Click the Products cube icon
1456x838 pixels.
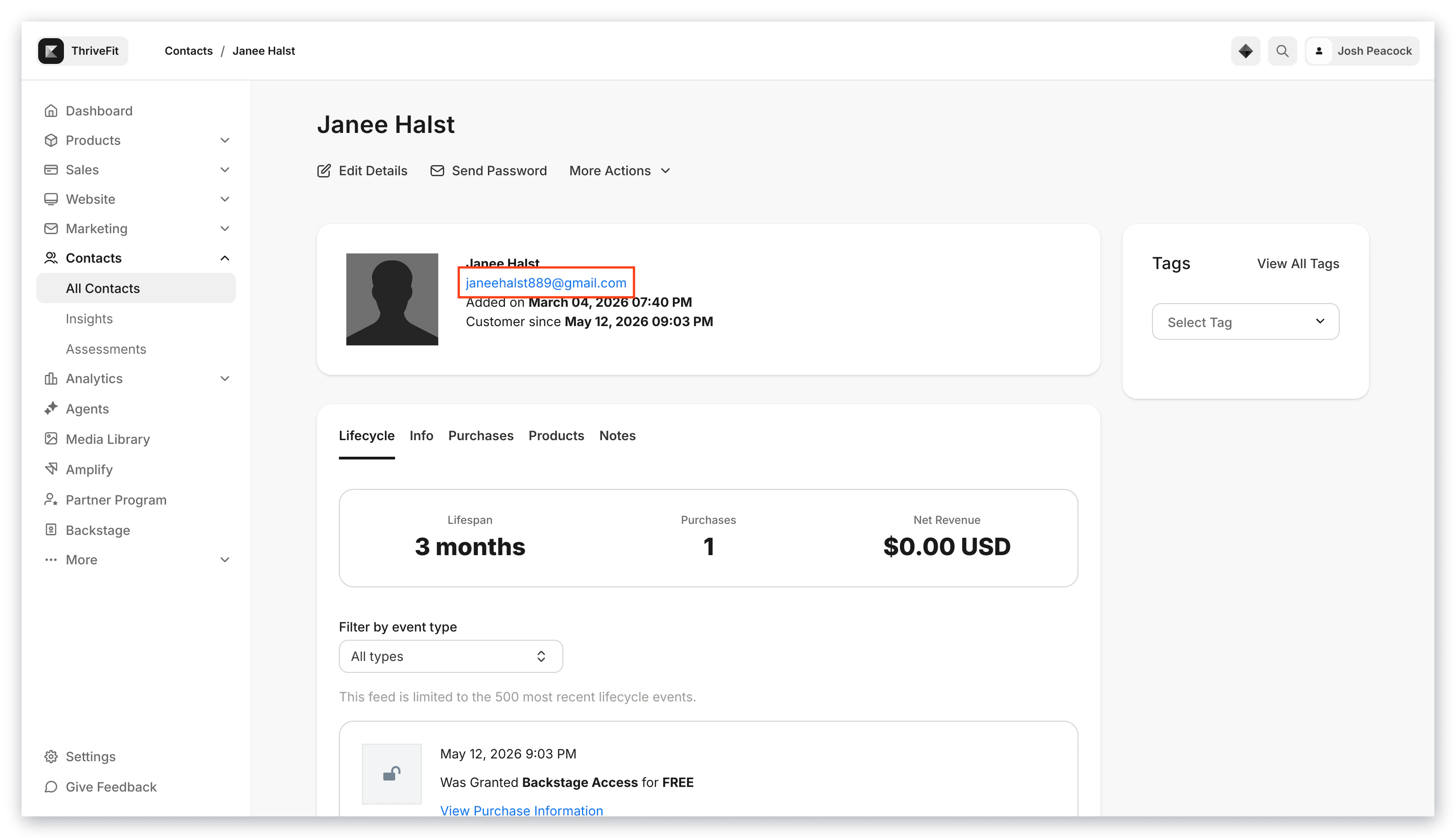click(51, 140)
